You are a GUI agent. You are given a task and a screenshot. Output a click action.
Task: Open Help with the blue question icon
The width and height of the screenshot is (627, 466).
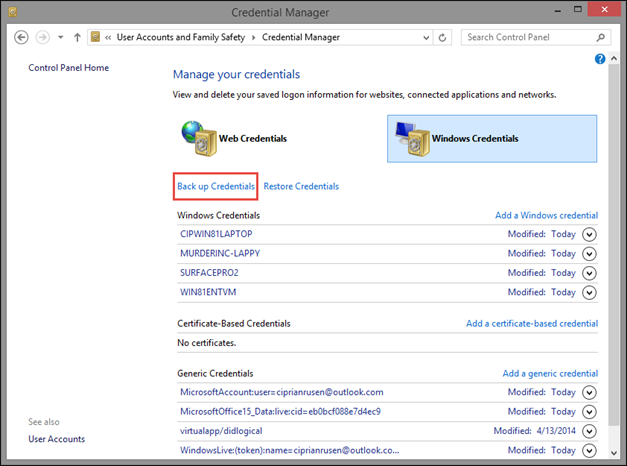[x=600, y=59]
